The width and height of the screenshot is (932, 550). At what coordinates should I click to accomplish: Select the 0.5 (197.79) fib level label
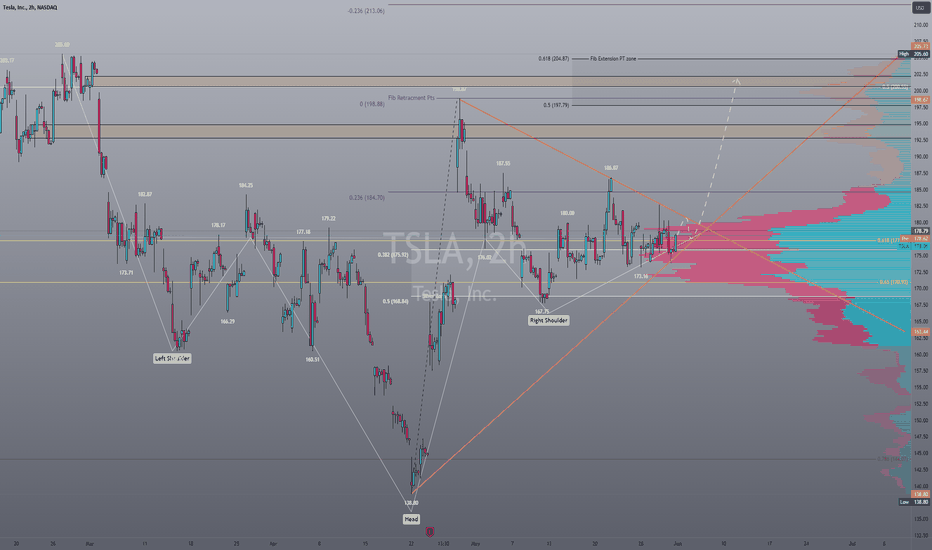(x=556, y=105)
